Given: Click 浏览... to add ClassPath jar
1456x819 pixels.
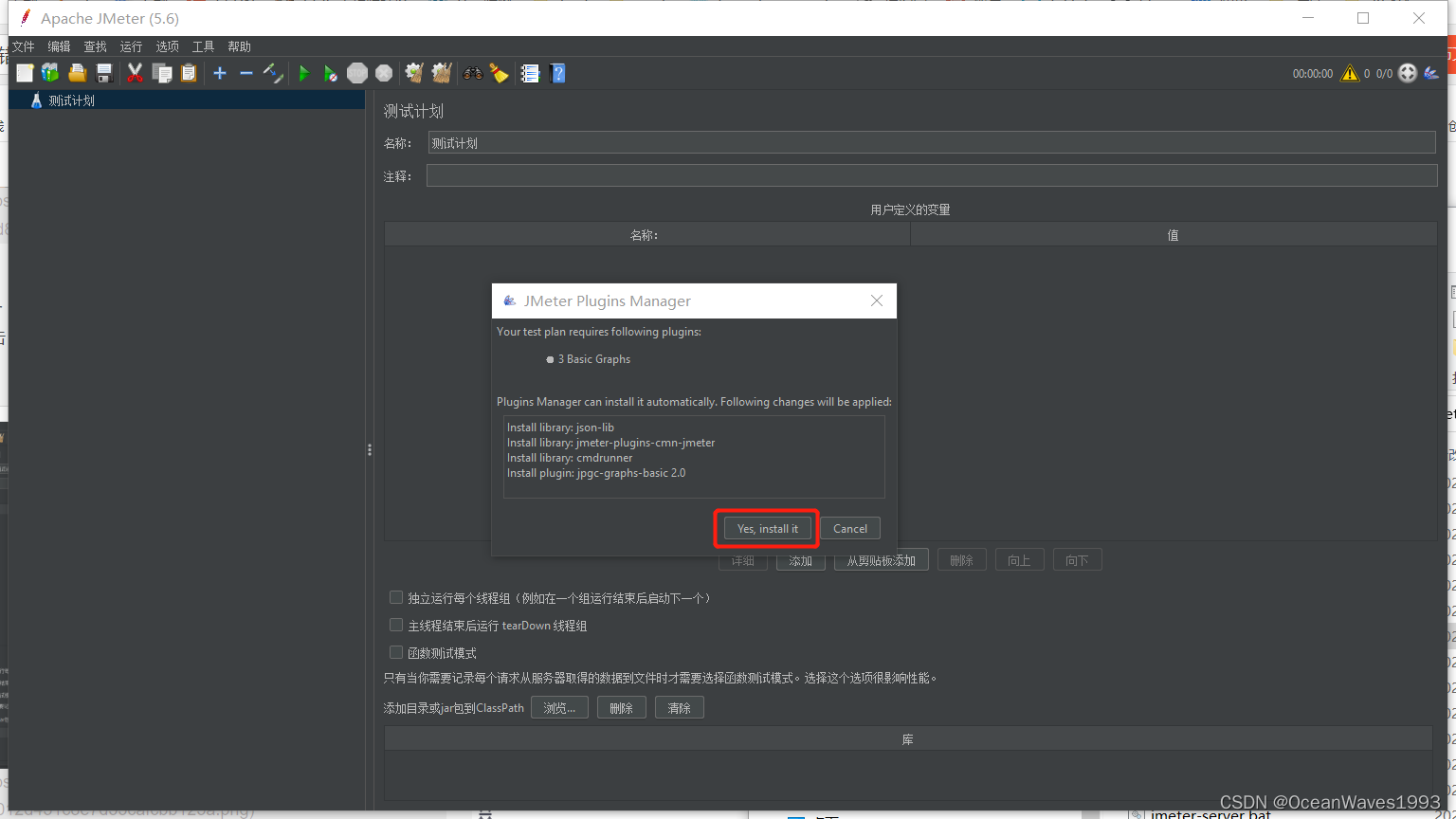Looking at the screenshot, I should (x=559, y=708).
